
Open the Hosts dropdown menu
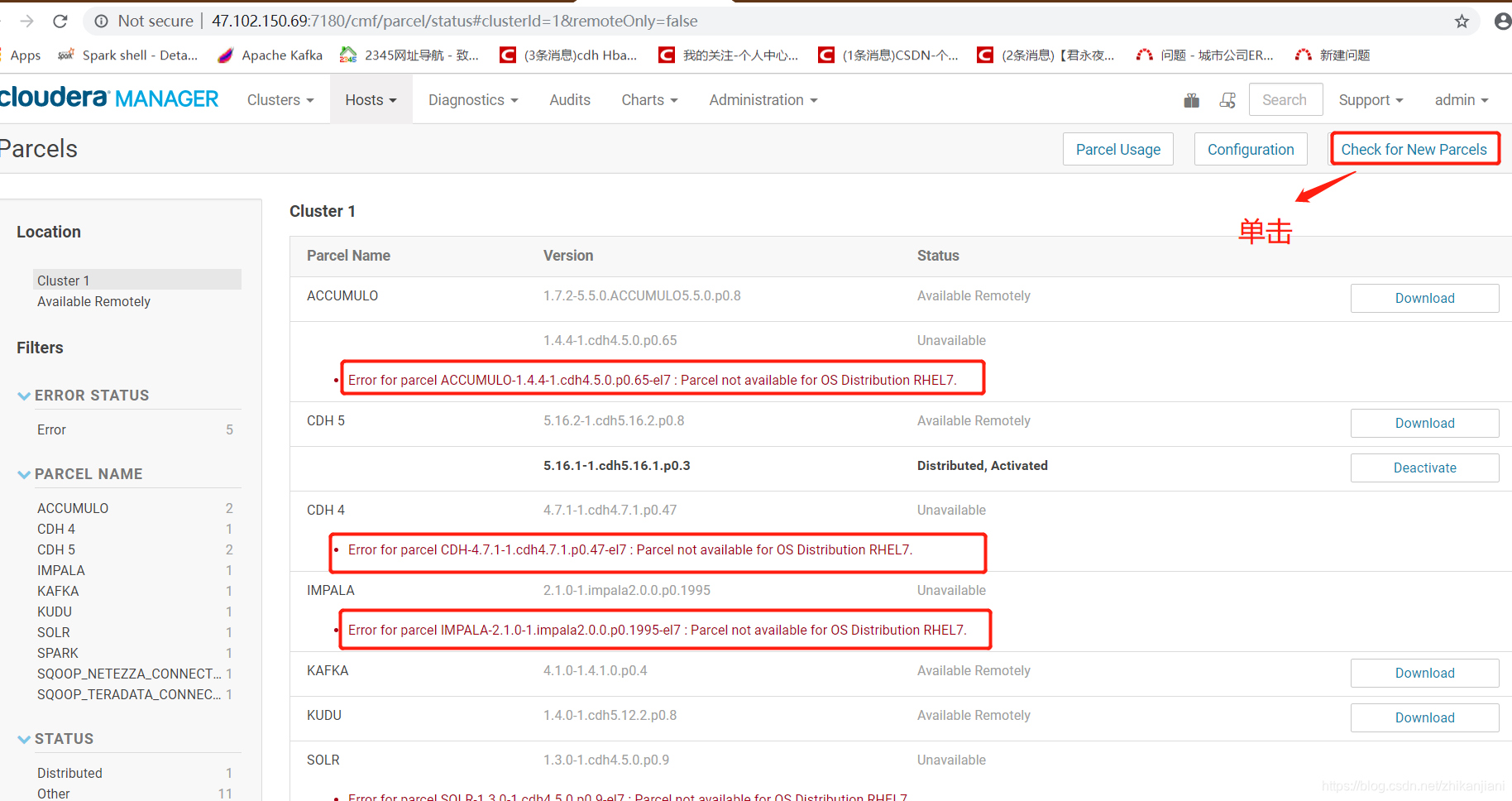pos(371,100)
